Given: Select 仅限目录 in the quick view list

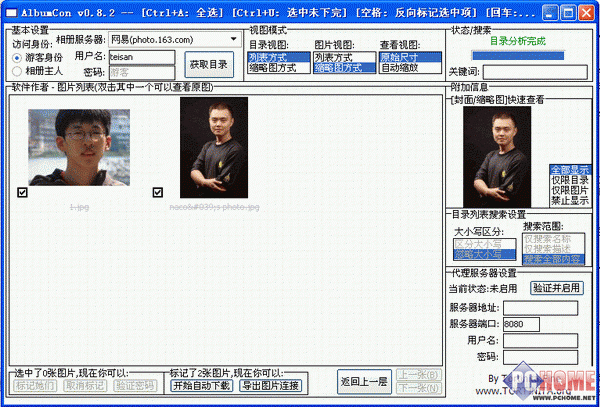Looking at the screenshot, I should coord(568,180).
